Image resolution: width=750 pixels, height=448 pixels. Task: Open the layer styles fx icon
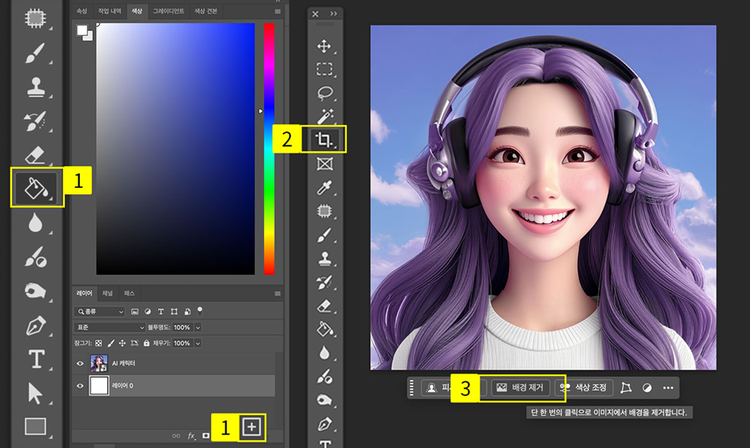click(x=191, y=436)
